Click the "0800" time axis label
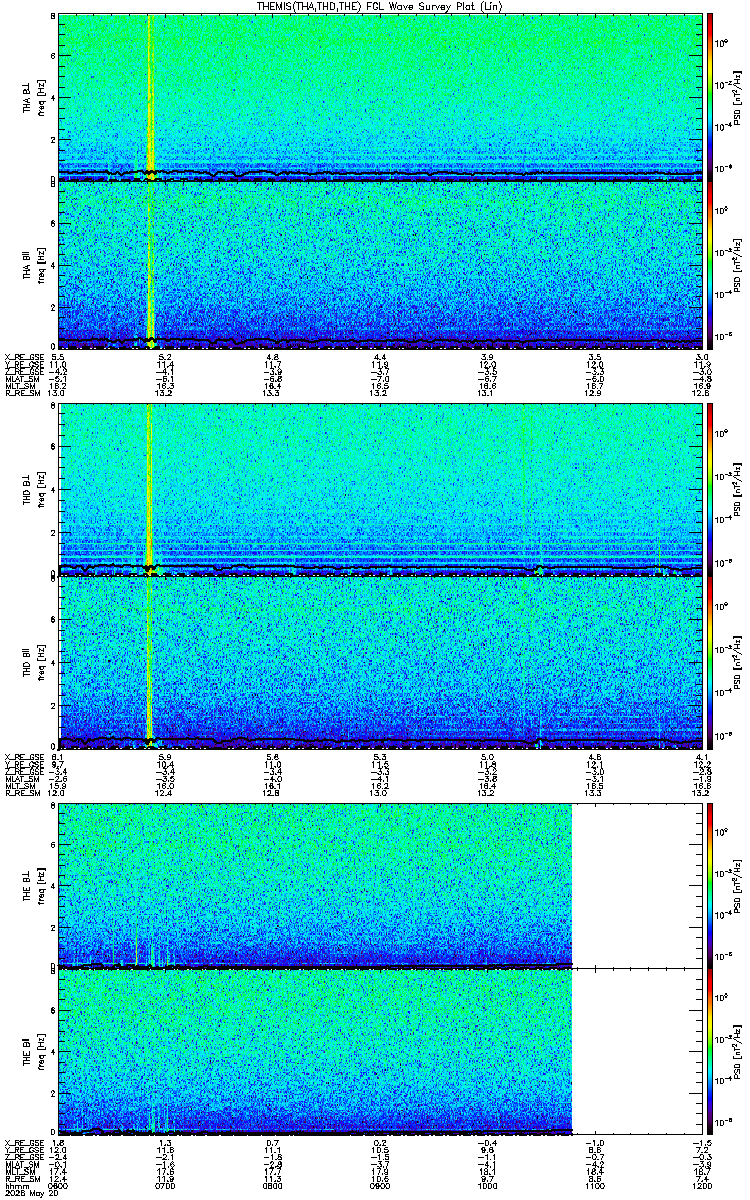 273,1186
